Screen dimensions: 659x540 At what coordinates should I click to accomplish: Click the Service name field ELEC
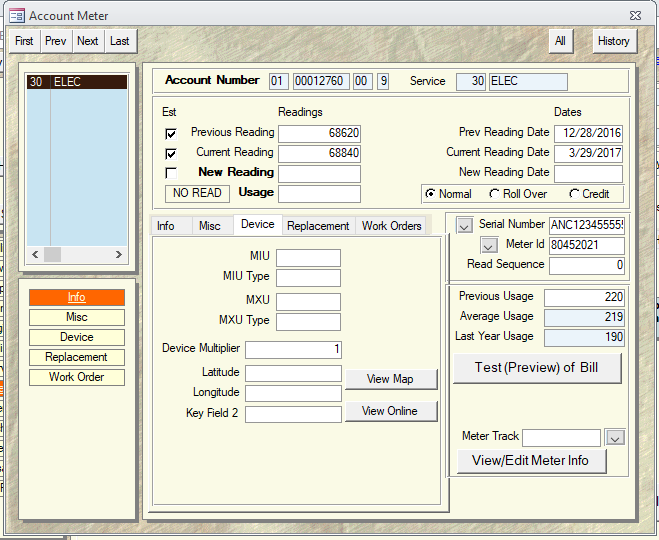pyautogui.click(x=528, y=82)
